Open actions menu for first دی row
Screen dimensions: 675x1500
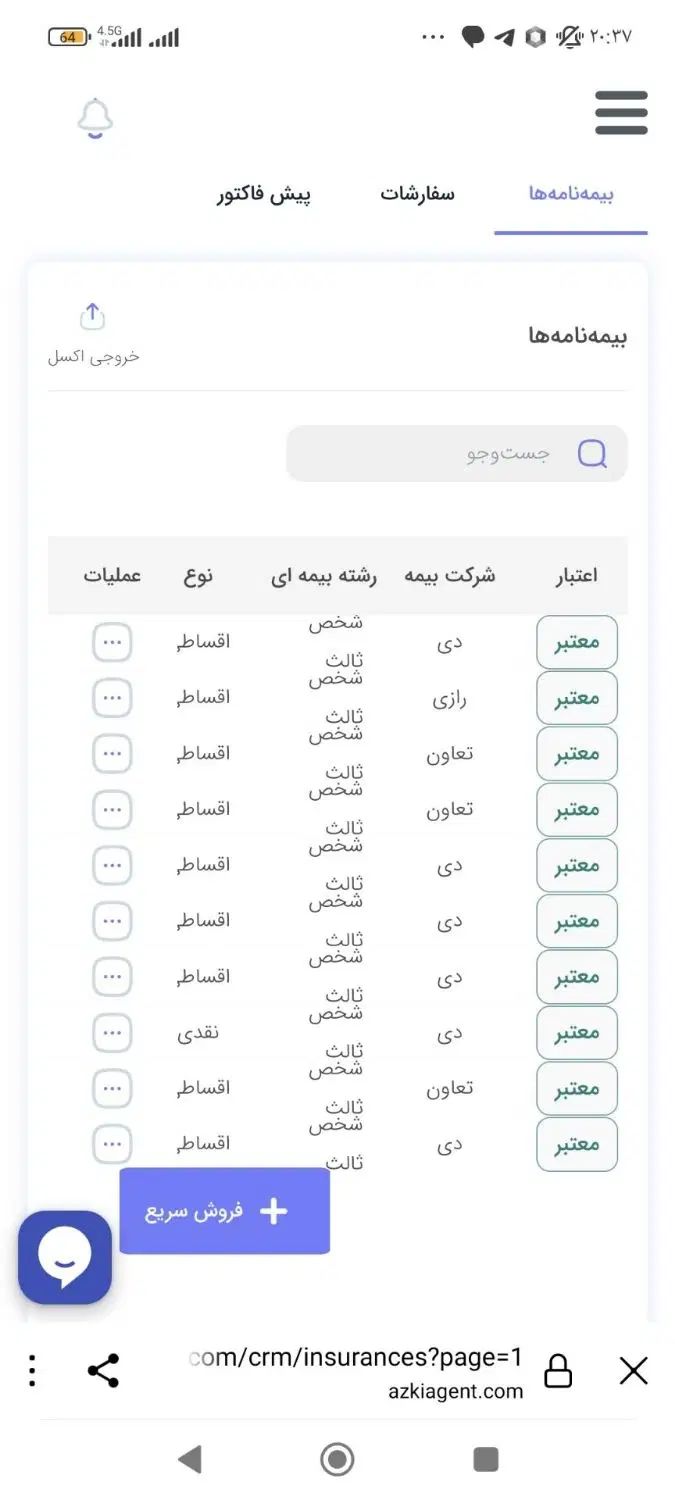[x=112, y=642]
